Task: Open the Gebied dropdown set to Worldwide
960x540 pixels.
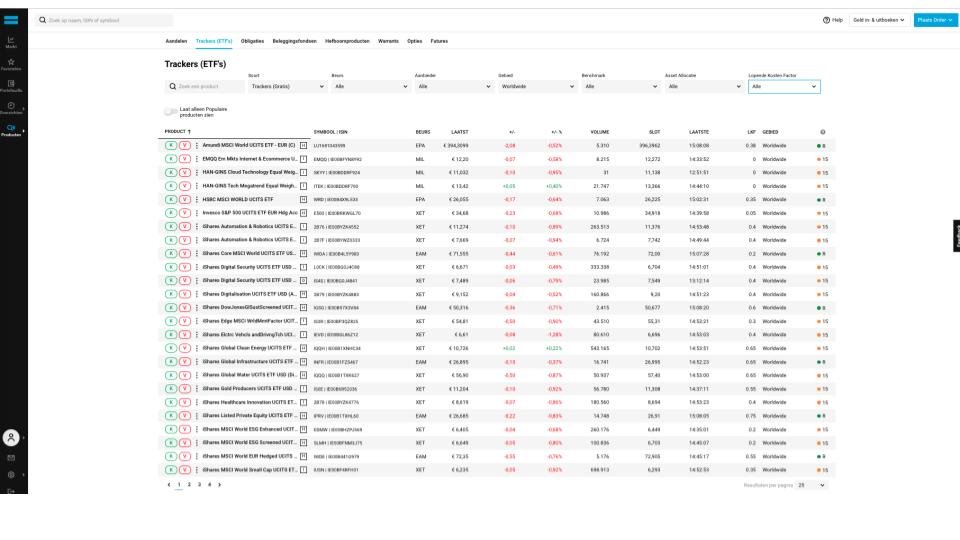Action: (537, 86)
